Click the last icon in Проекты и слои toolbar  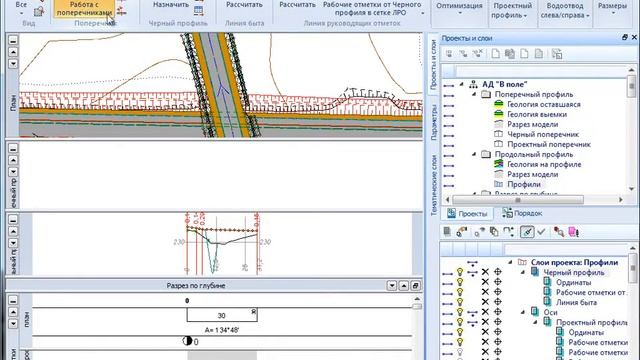557,54
